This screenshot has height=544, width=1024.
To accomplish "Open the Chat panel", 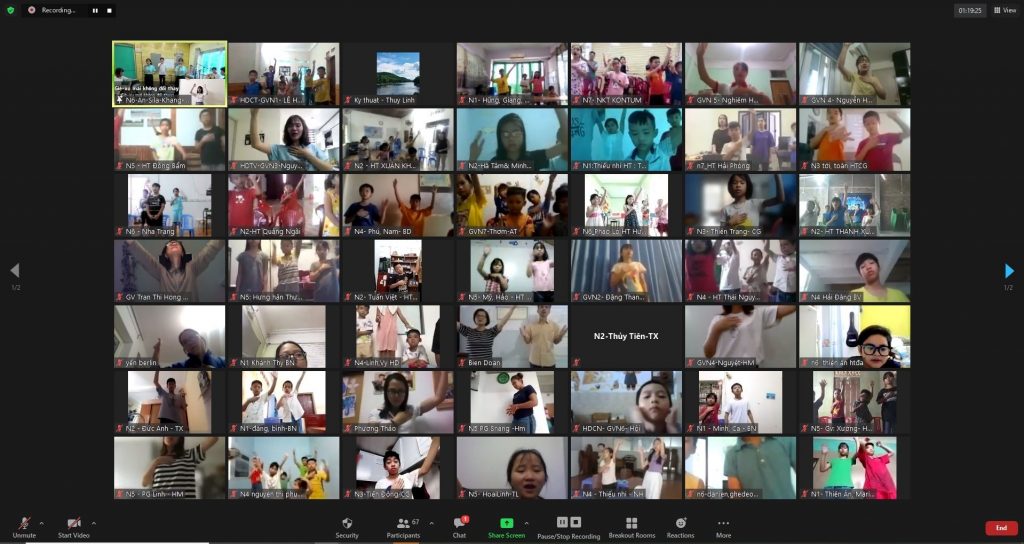I will tap(460, 528).
